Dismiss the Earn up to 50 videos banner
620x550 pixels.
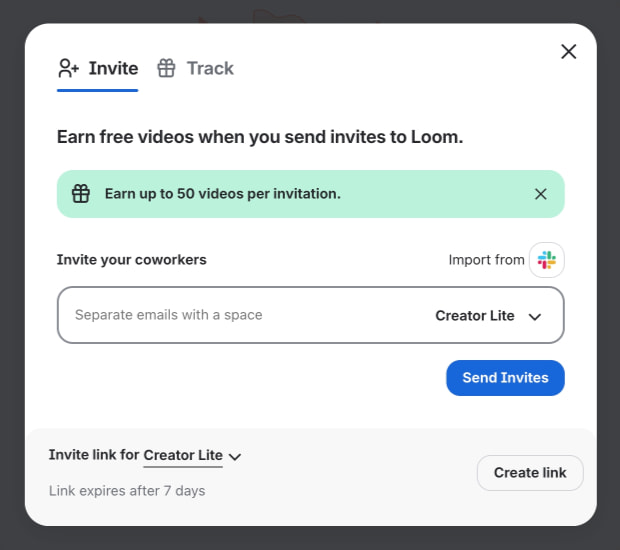[541, 194]
